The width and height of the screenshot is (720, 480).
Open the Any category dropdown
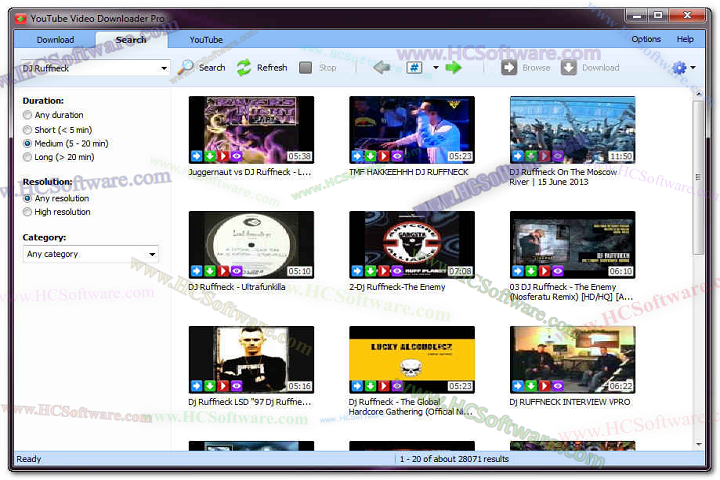[x=91, y=254]
